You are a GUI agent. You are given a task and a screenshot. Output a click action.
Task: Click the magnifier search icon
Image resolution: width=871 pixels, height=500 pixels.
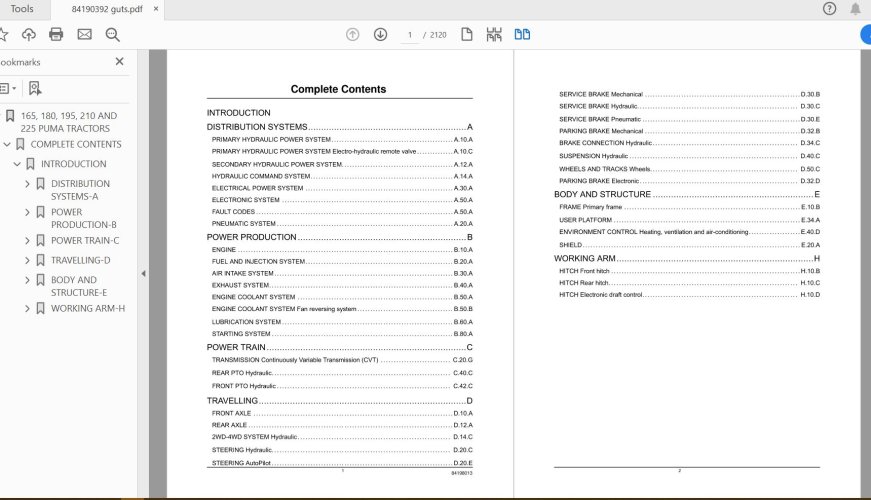(112, 35)
